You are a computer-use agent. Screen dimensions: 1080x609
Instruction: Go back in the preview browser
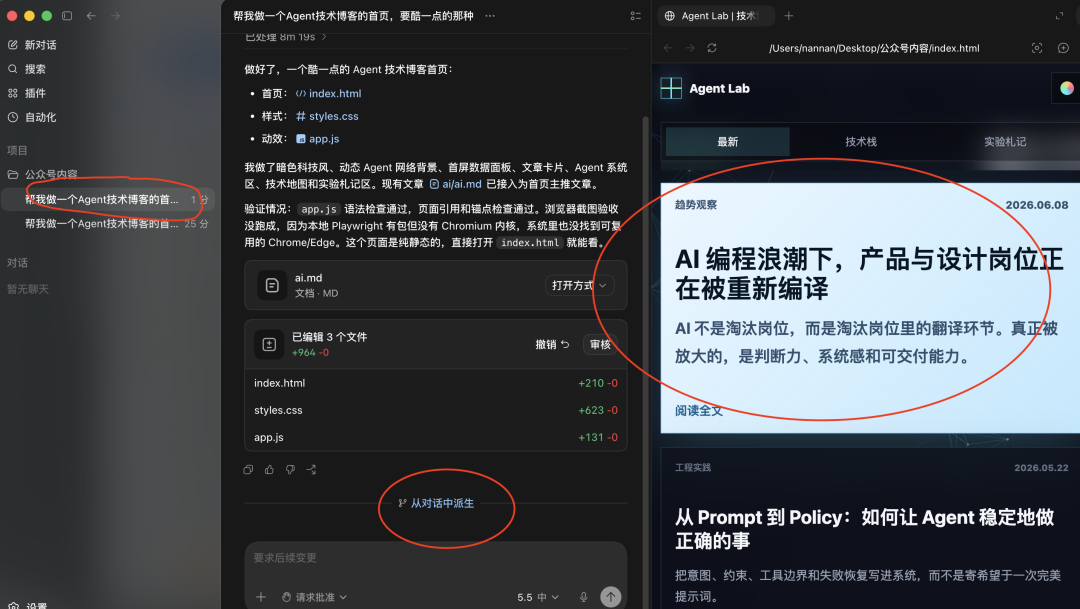(667, 48)
